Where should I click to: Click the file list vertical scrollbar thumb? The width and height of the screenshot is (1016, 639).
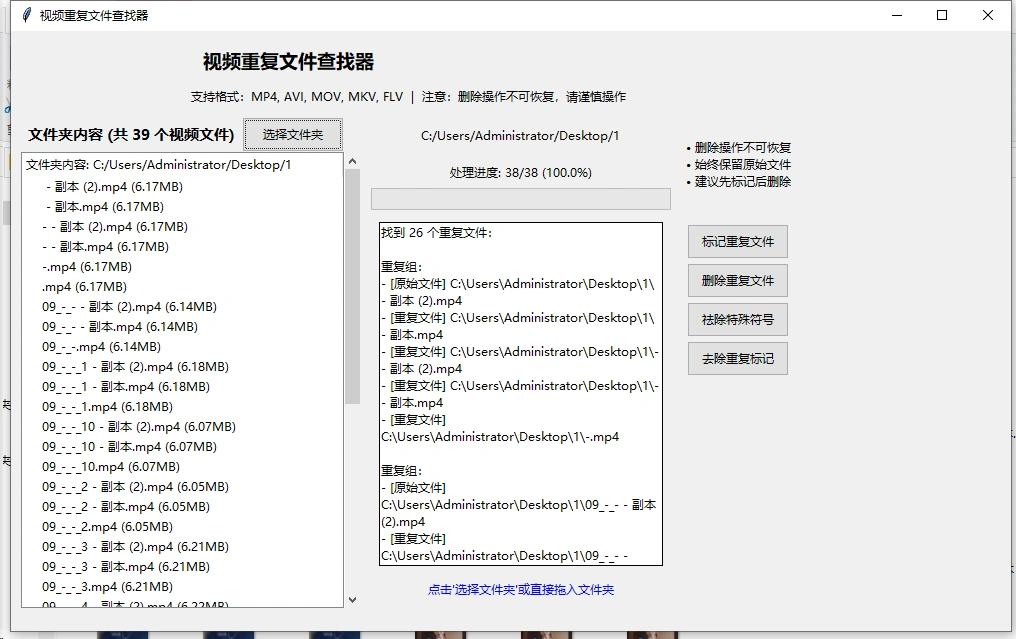click(x=351, y=285)
